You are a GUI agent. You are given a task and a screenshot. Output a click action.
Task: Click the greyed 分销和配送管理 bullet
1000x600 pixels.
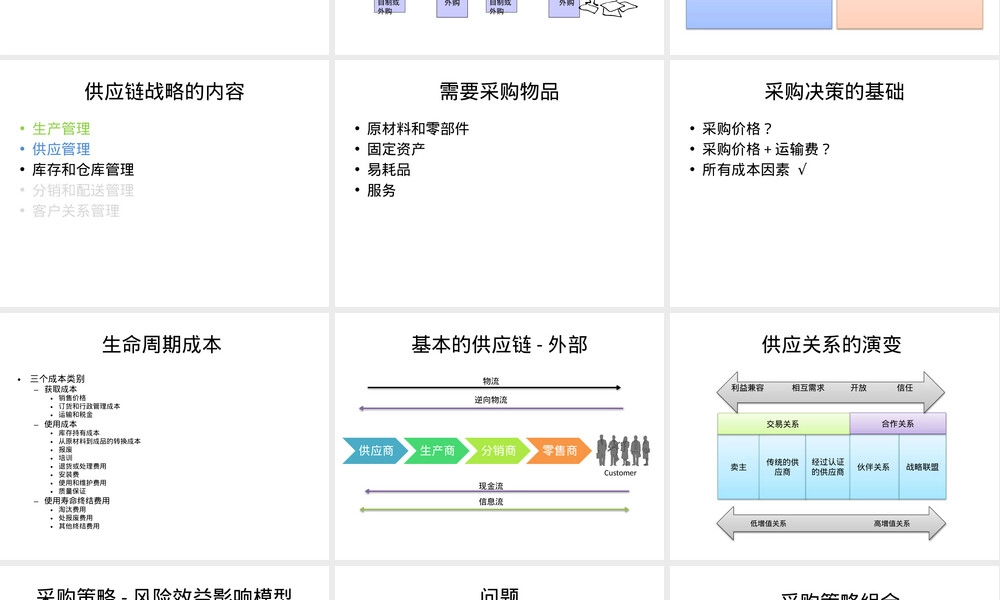83,190
